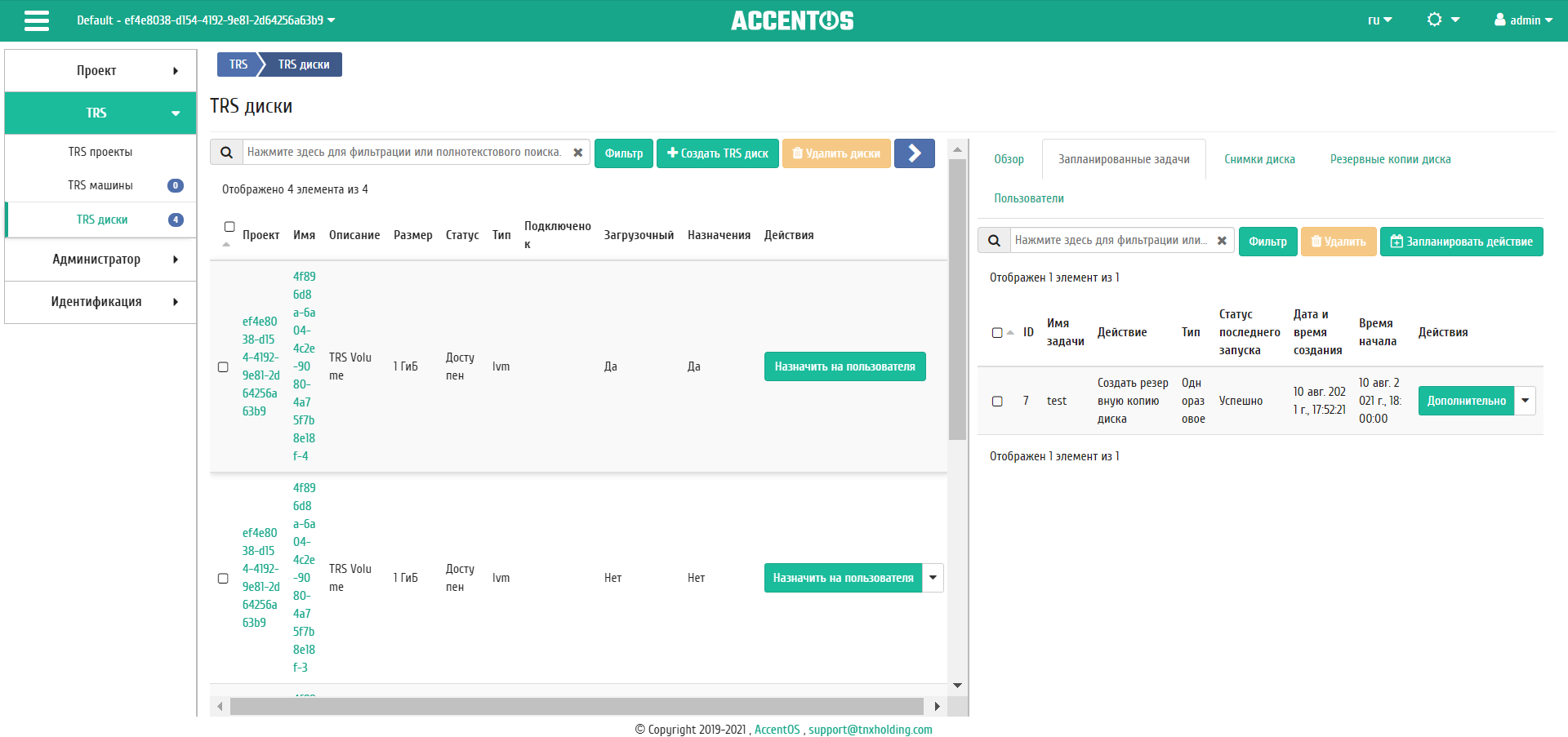Open TRS машины in the sidebar

tap(100, 185)
